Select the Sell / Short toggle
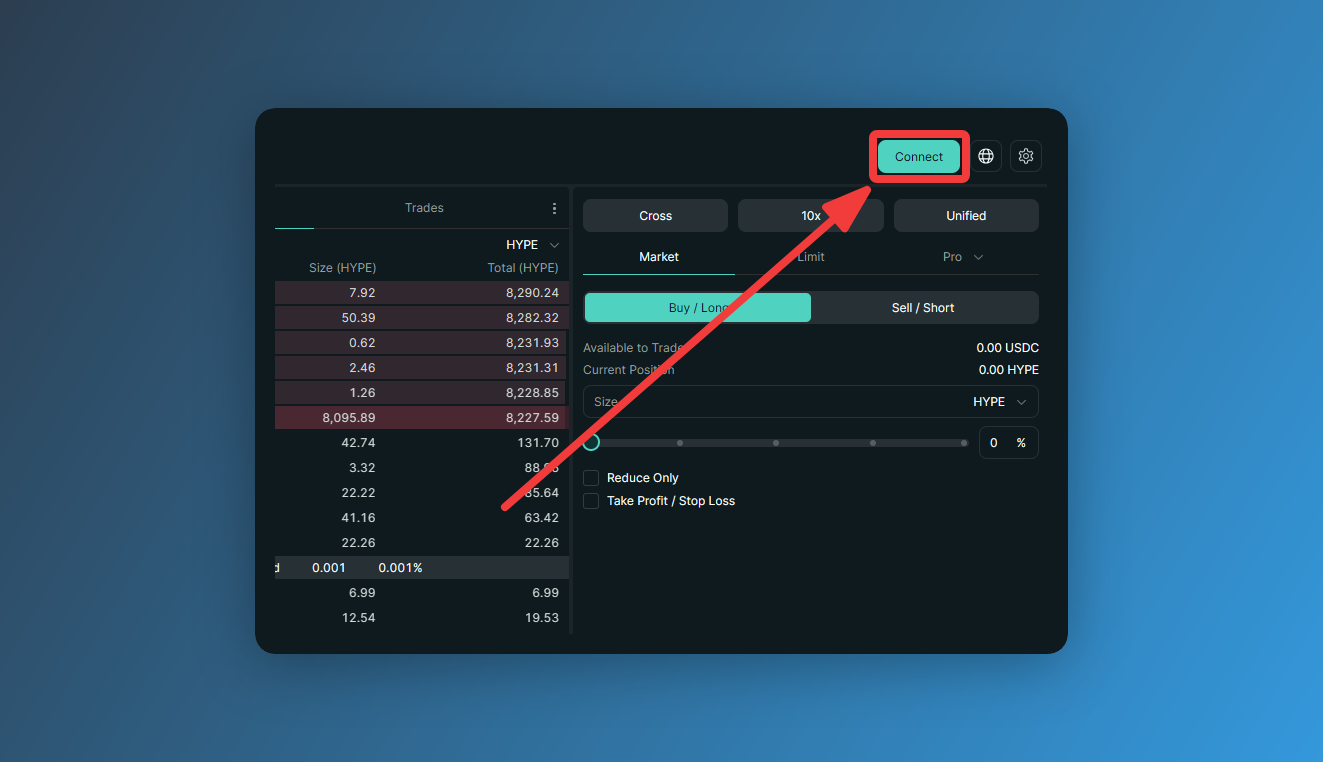Viewport: 1323px width, 762px height. (923, 308)
